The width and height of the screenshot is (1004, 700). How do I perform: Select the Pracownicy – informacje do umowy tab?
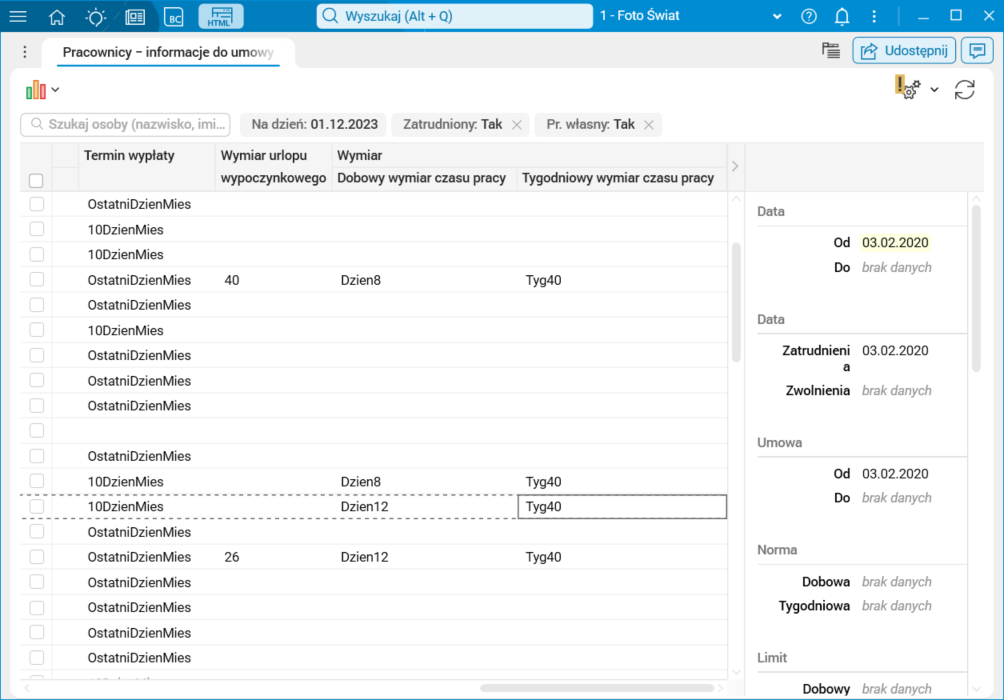click(167, 52)
